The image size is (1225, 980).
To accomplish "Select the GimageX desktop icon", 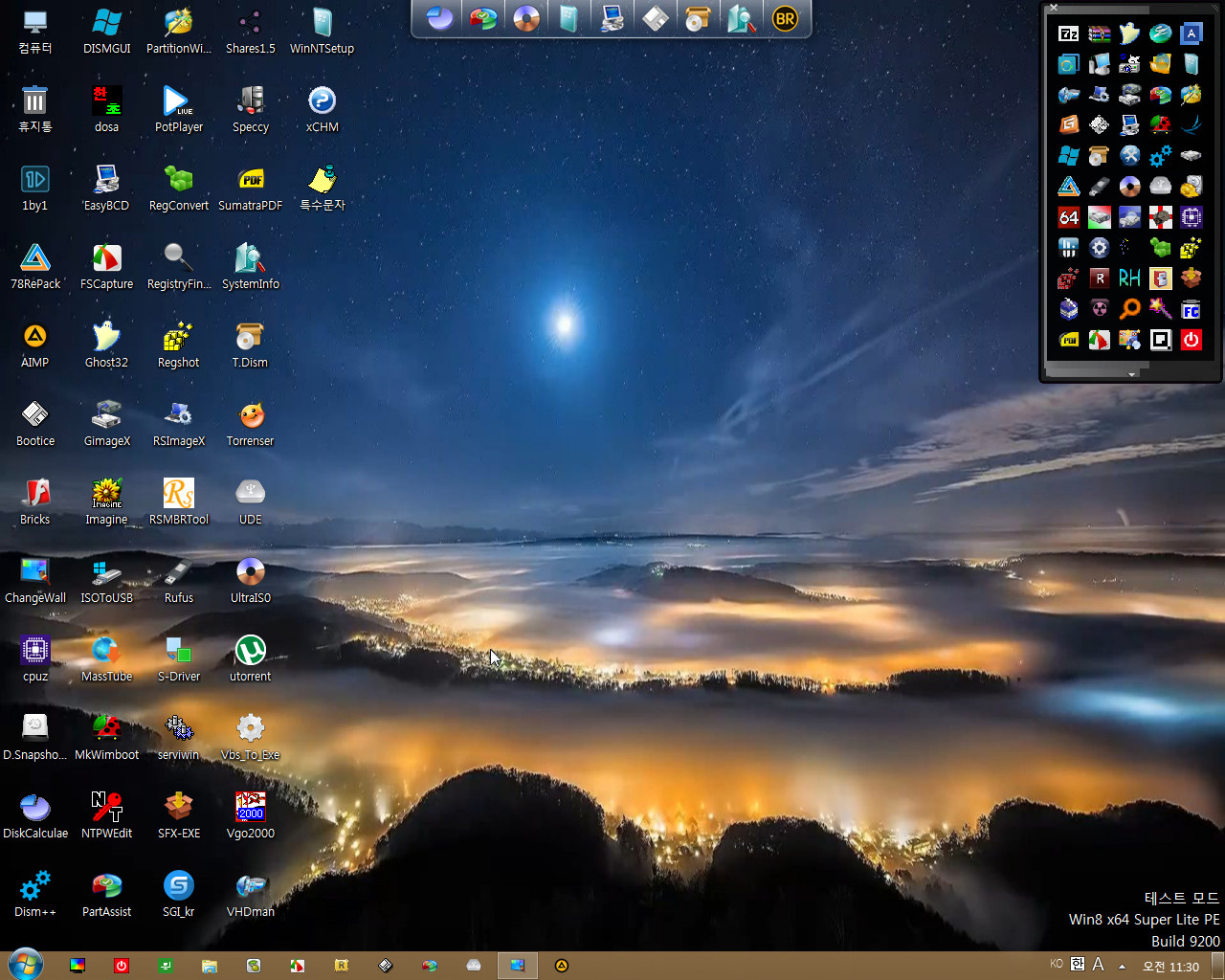I will pos(106,424).
